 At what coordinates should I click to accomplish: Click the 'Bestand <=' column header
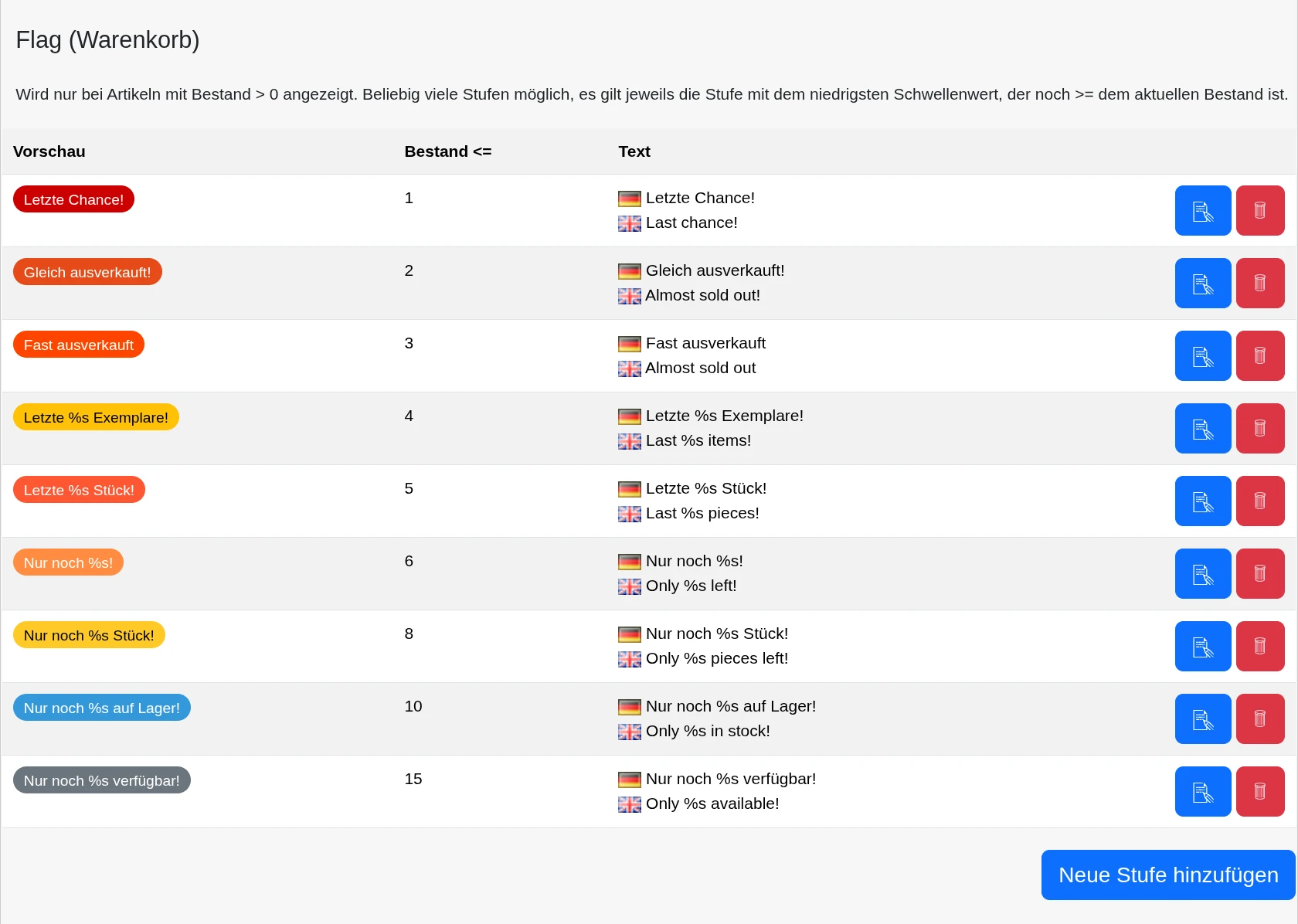448,151
